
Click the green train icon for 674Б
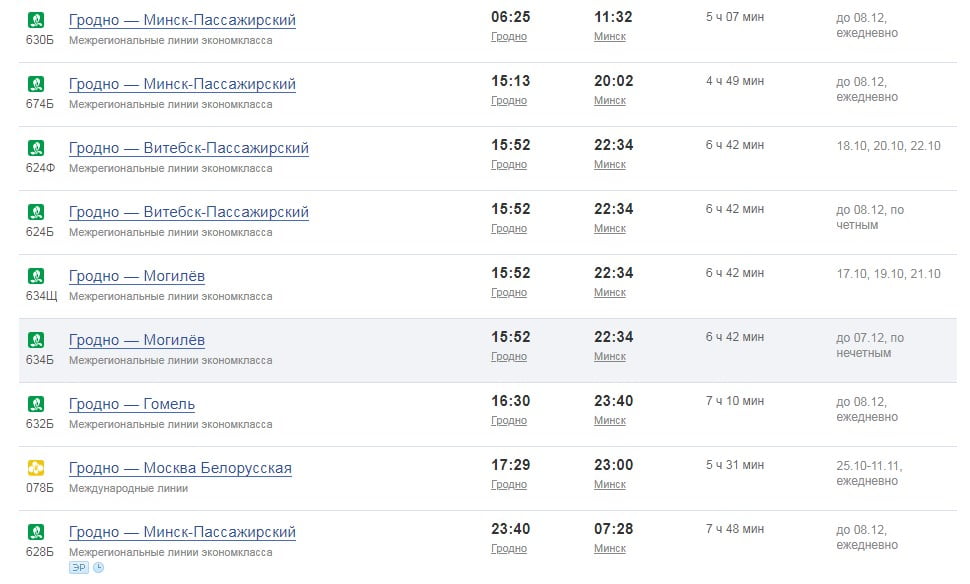coord(36,84)
